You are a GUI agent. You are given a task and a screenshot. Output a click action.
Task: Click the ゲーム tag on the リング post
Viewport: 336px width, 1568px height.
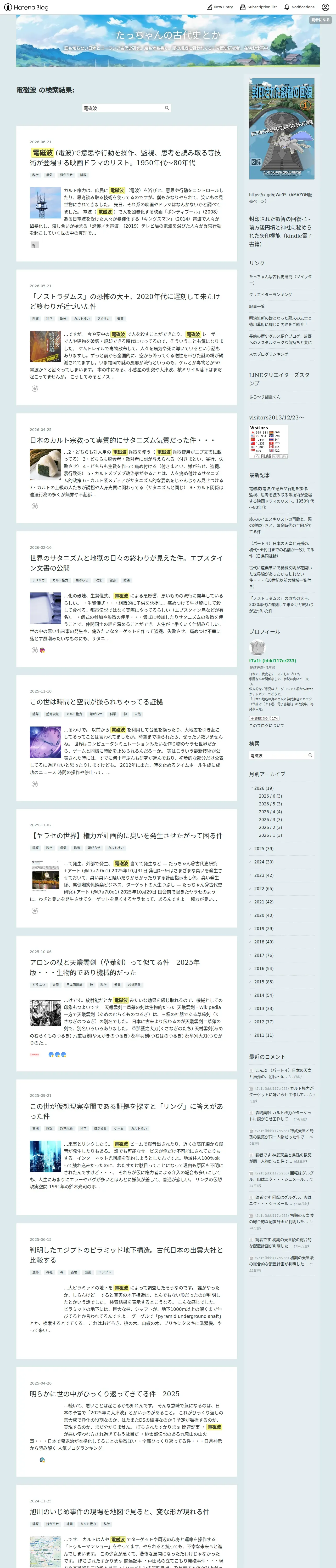point(118,1128)
